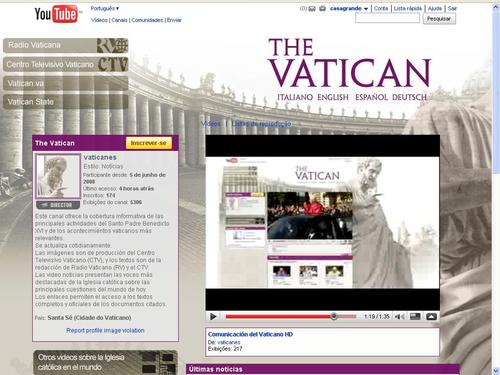The width and height of the screenshot is (500, 375).
Task: Select the ESPAÑOL channel language
Action: (x=371, y=97)
